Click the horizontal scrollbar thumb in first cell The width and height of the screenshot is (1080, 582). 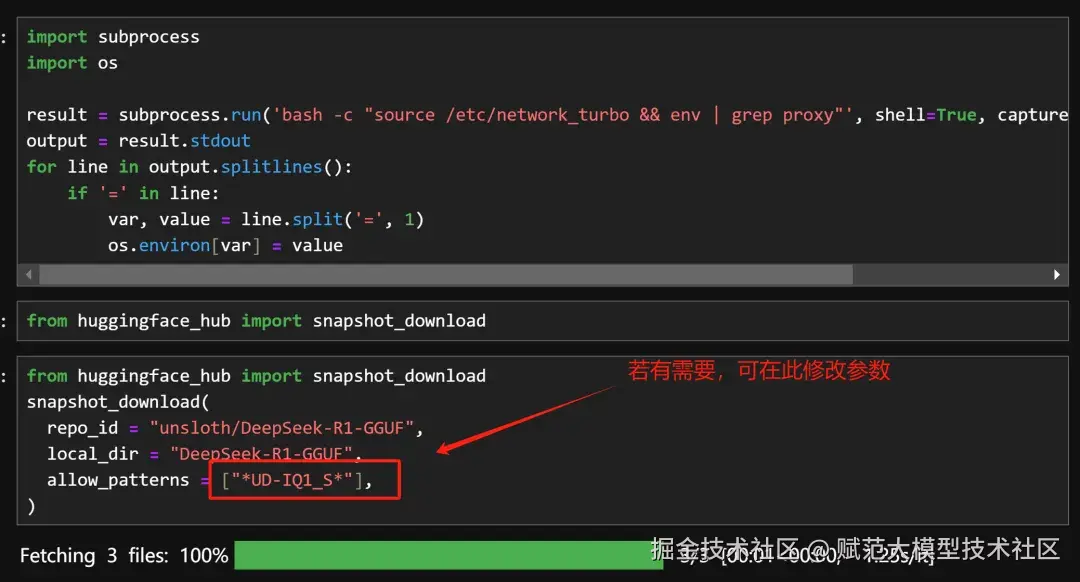[x=446, y=275]
